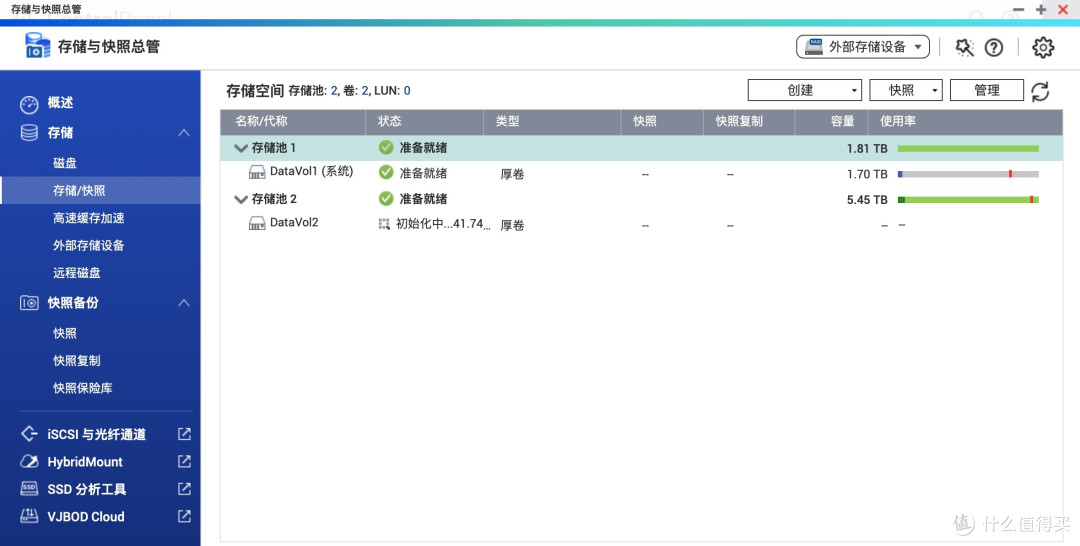Collapse the 快照备份 sidebar section
The height and width of the screenshot is (546, 1080).
pyautogui.click(x=183, y=303)
